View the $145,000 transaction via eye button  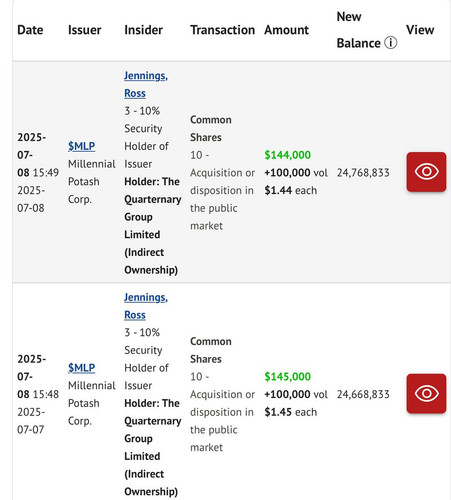[x=426, y=394]
